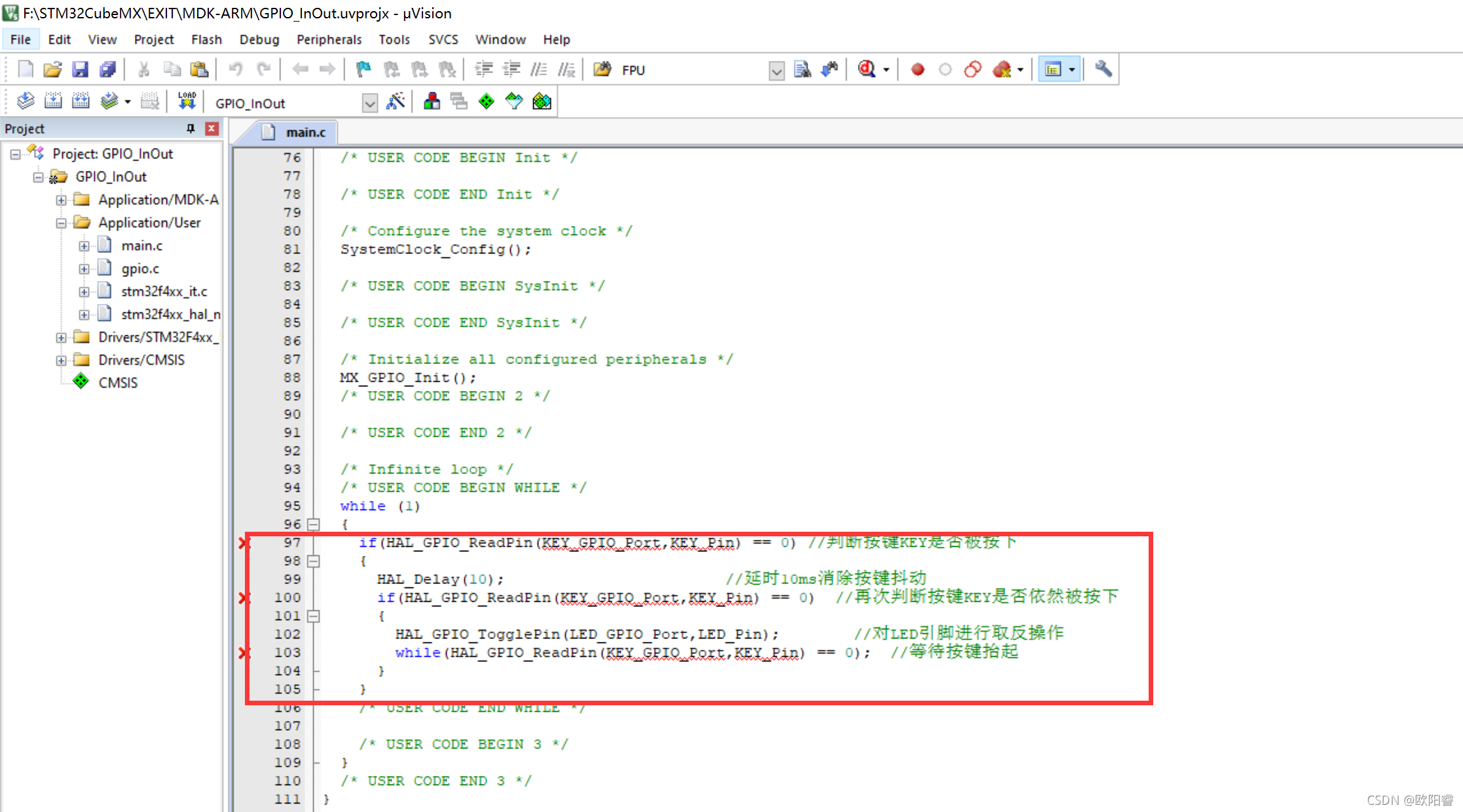Open the Project menu
The height and width of the screenshot is (812, 1463).
154,39
